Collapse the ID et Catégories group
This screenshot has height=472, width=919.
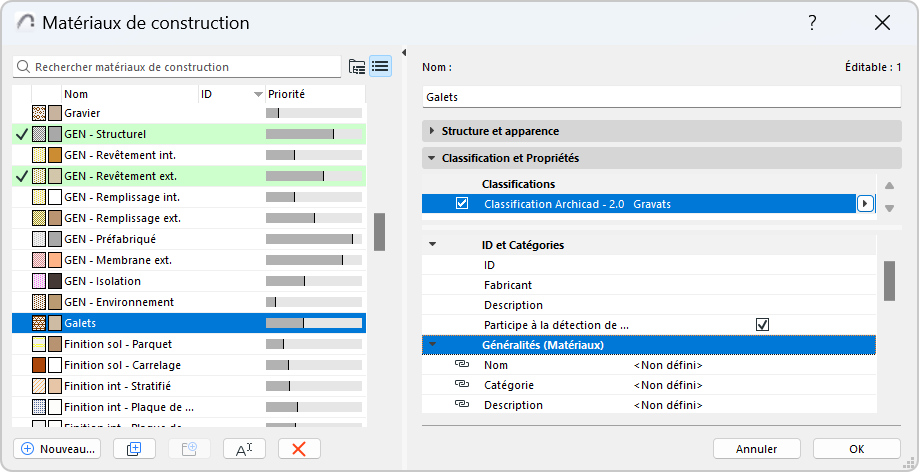pyautogui.click(x=432, y=245)
